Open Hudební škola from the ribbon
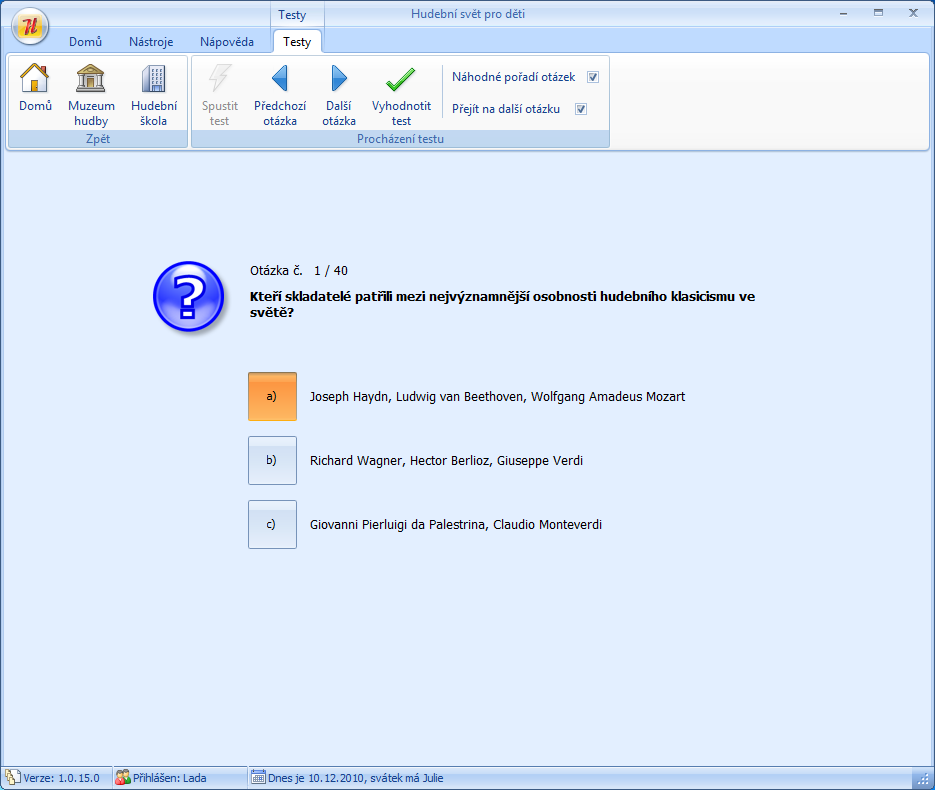Viewport: 935px width, 790px height. pyautogui.click(x=154, y=95)
